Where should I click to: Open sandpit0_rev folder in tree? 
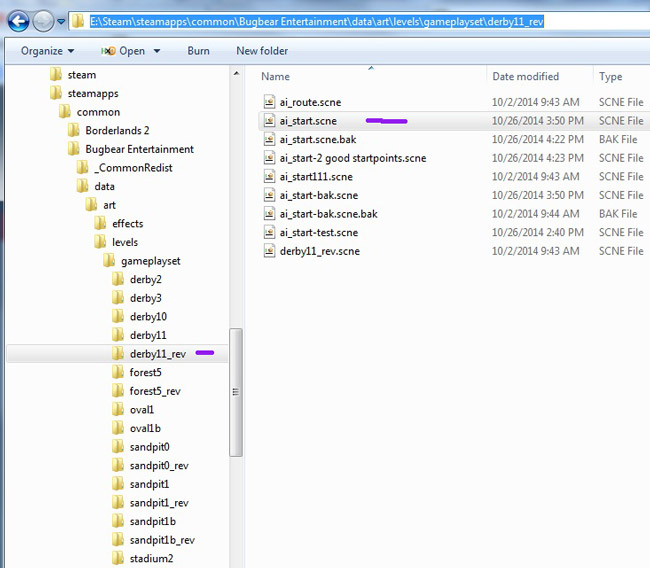pos(150,466)
